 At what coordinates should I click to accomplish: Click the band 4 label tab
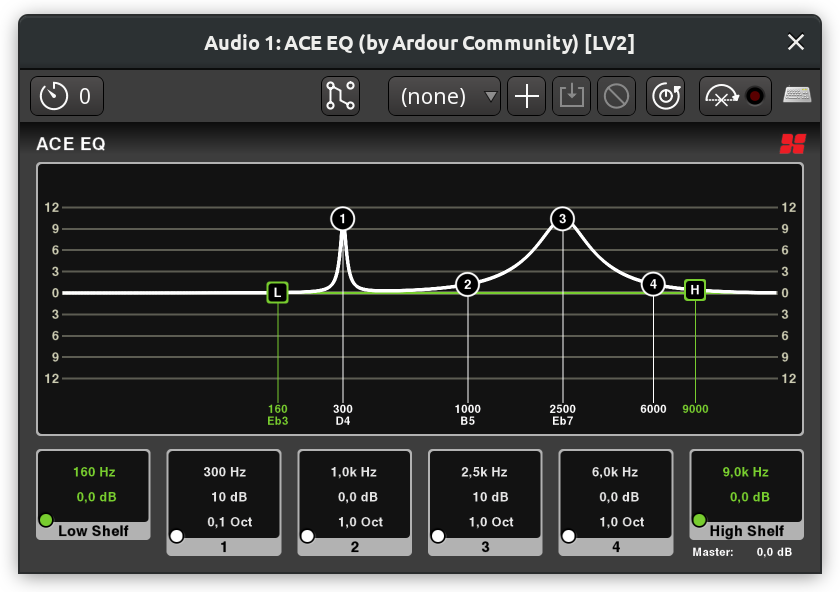coord(616,547)
